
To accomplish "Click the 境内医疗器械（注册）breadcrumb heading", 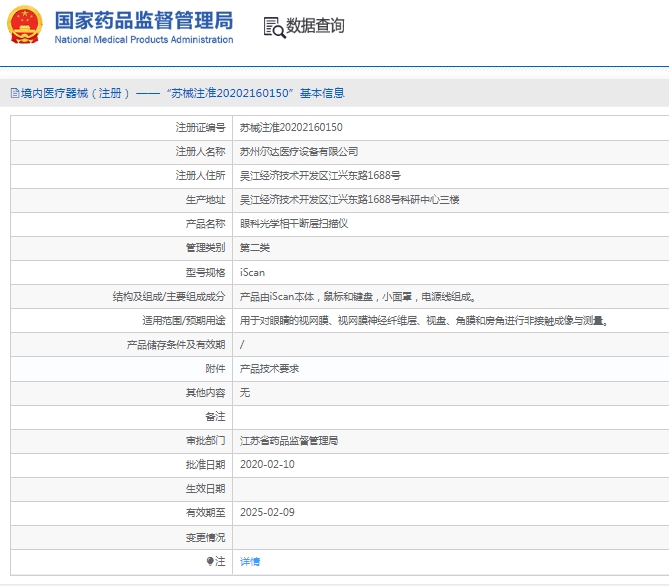I will pos(75,93).
